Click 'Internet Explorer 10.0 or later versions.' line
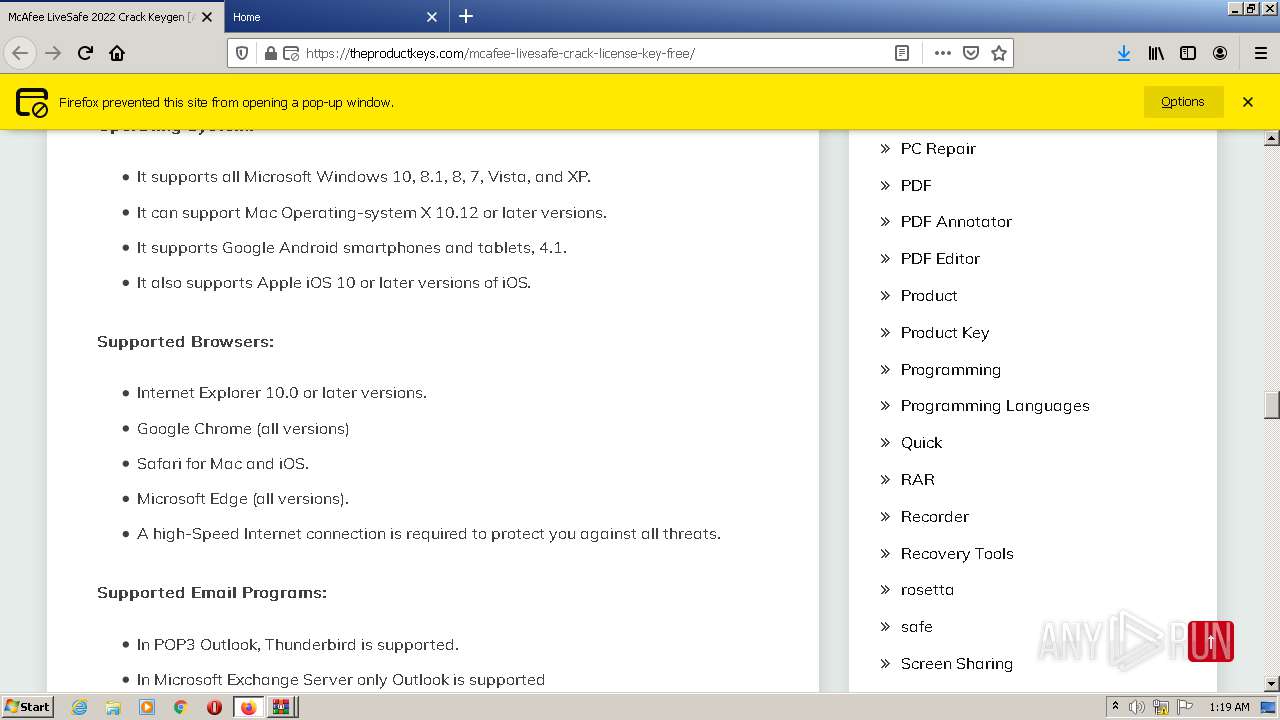 pos(282,393)
